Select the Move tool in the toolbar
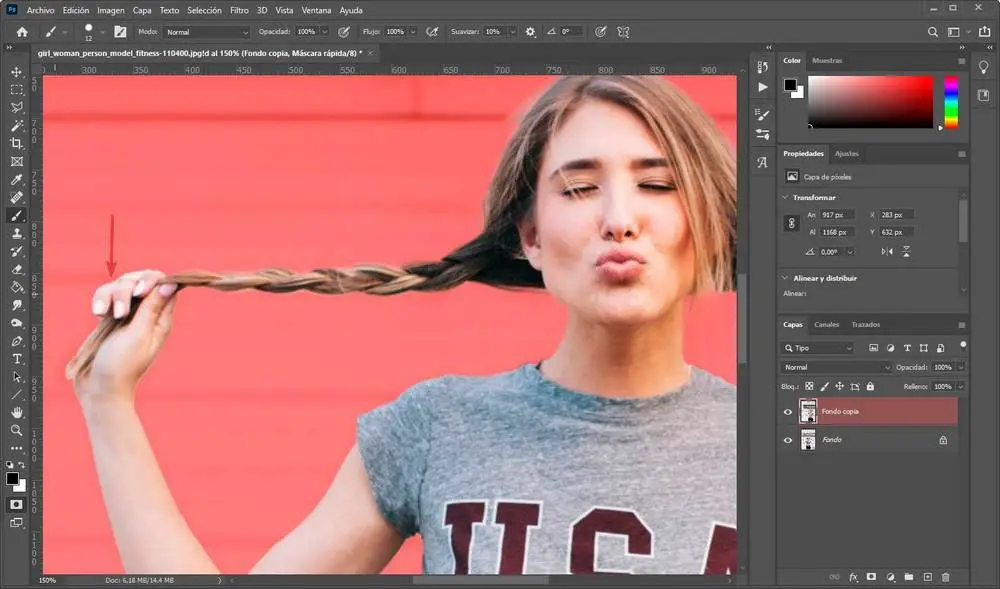 coord(16,72)
